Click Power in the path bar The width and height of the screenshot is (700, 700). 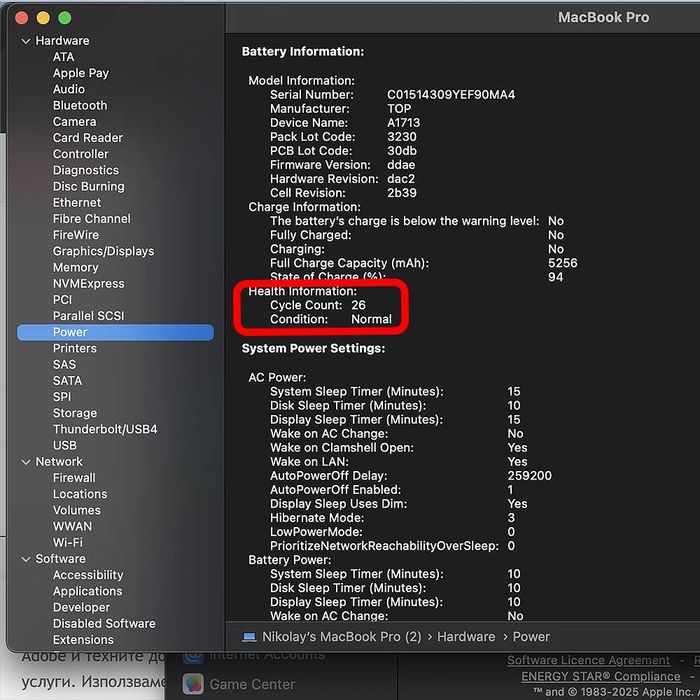click(531, 637)
